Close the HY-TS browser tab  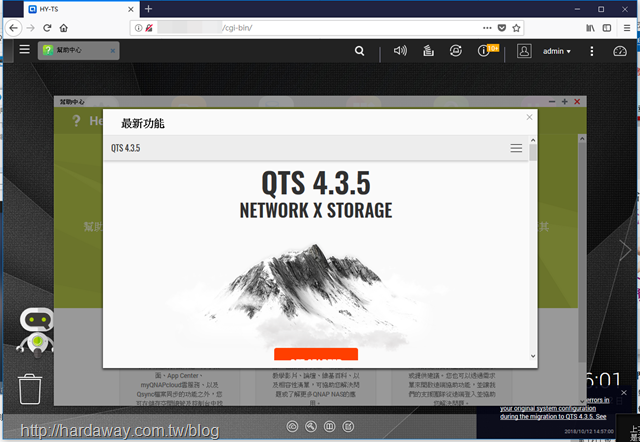click(131, 9)
